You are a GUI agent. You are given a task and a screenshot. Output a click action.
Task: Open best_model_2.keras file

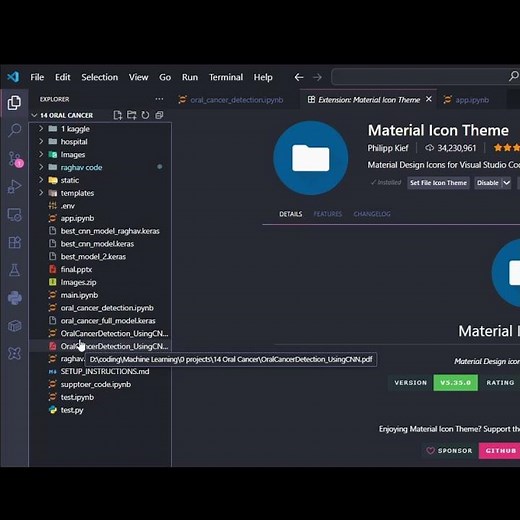click(100, 257)
